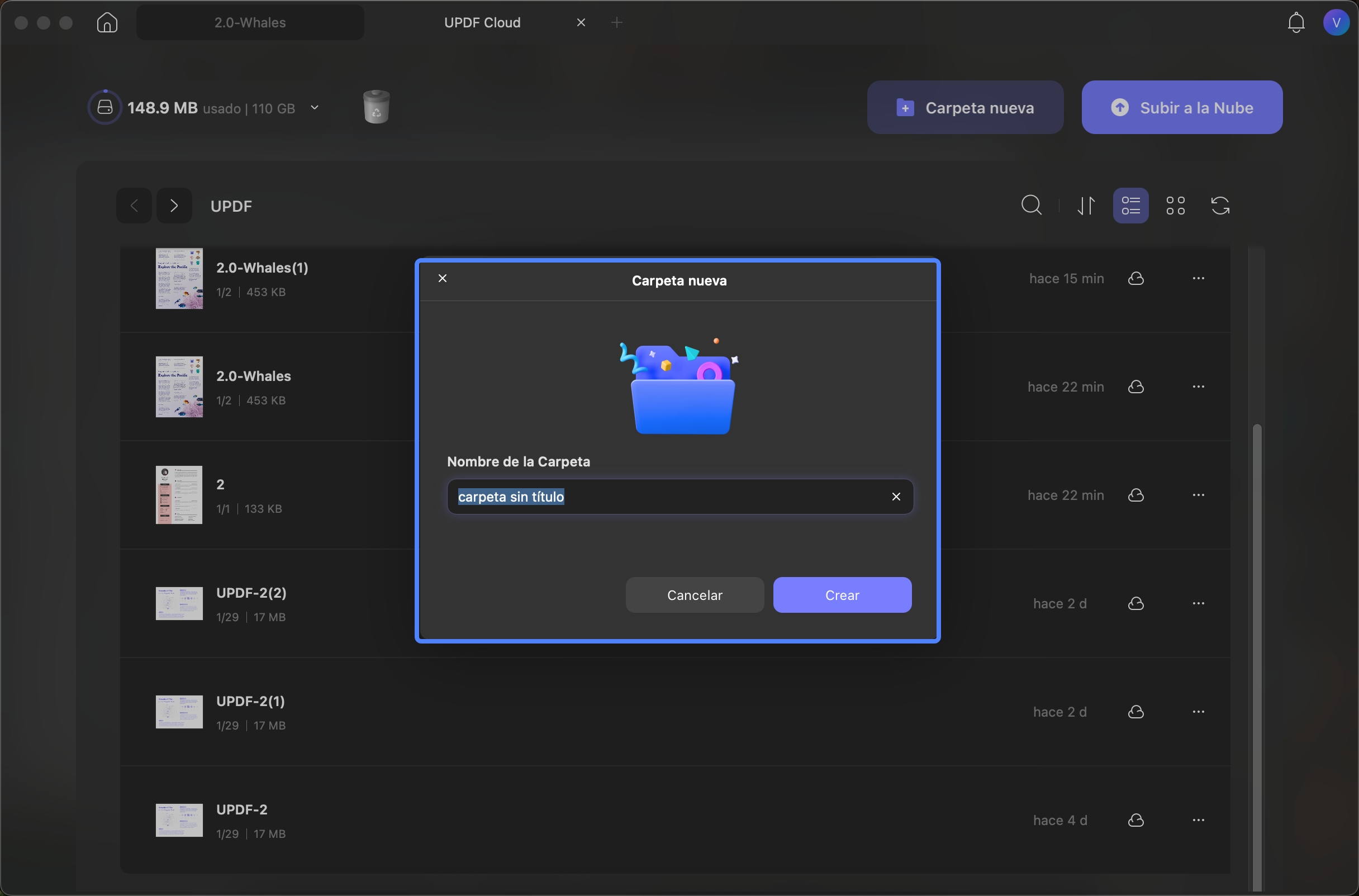The width and height of the screenshot is (1359, 896).
Task: Open UPDF-2 thumbnail from 4 days ago
Action: point(179,820)
